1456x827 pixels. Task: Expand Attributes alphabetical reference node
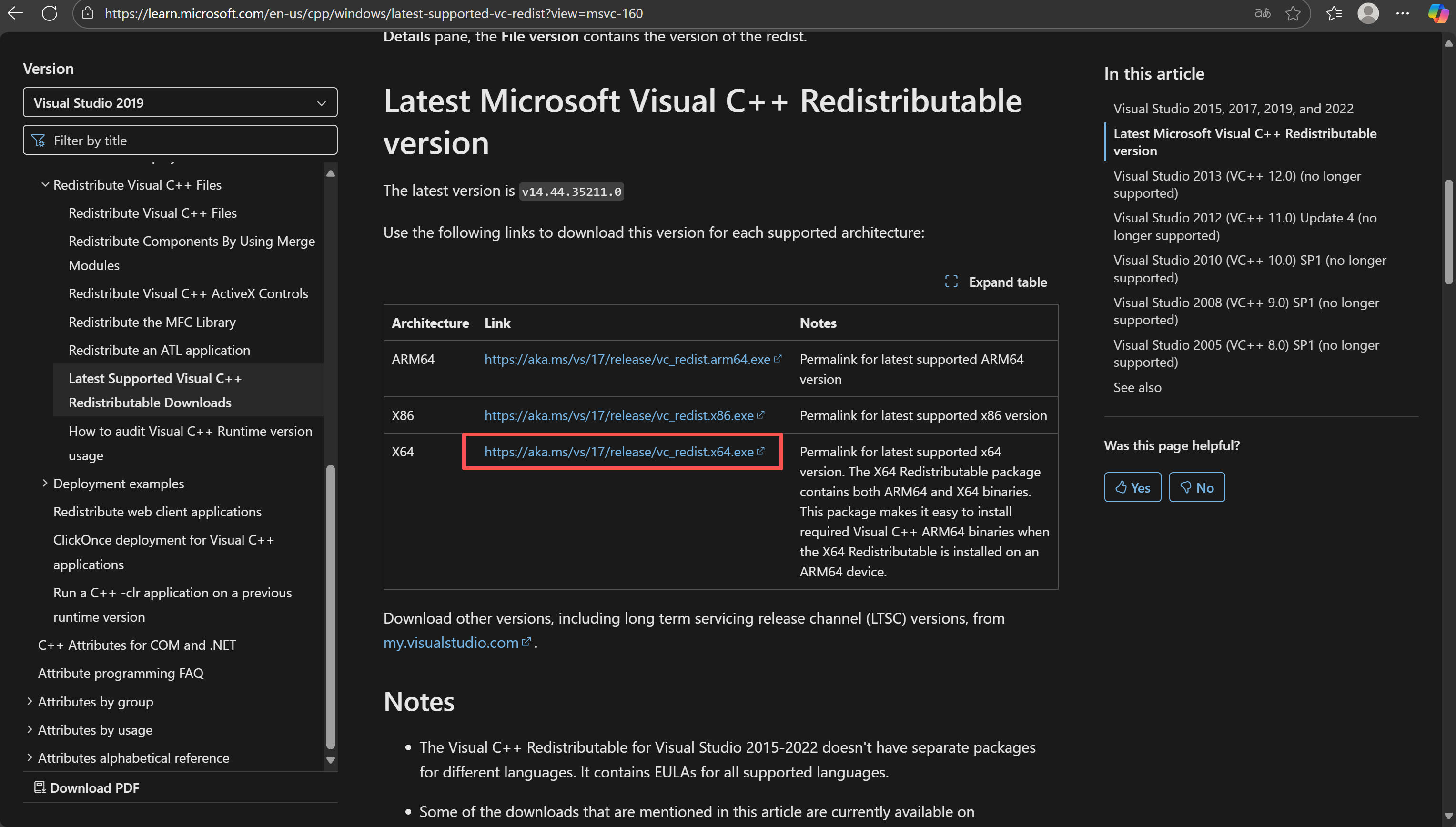point(30,758)
